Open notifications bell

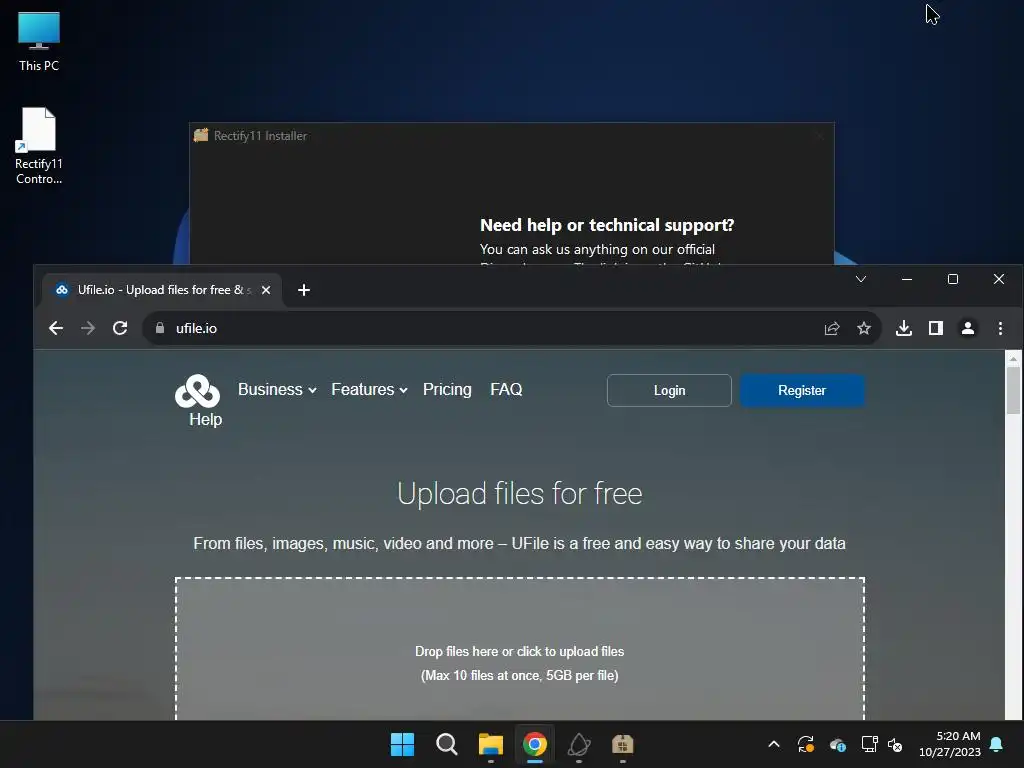pos(997,744)
